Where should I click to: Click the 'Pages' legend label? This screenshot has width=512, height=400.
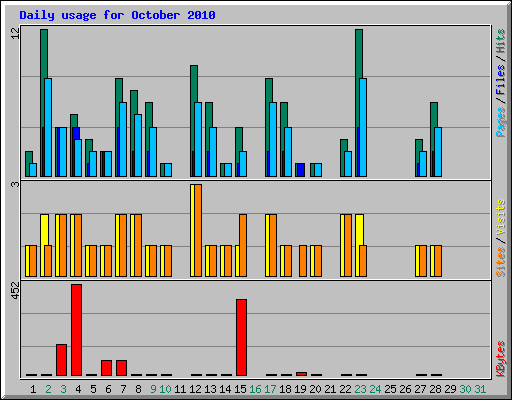(x=500, y=122)
